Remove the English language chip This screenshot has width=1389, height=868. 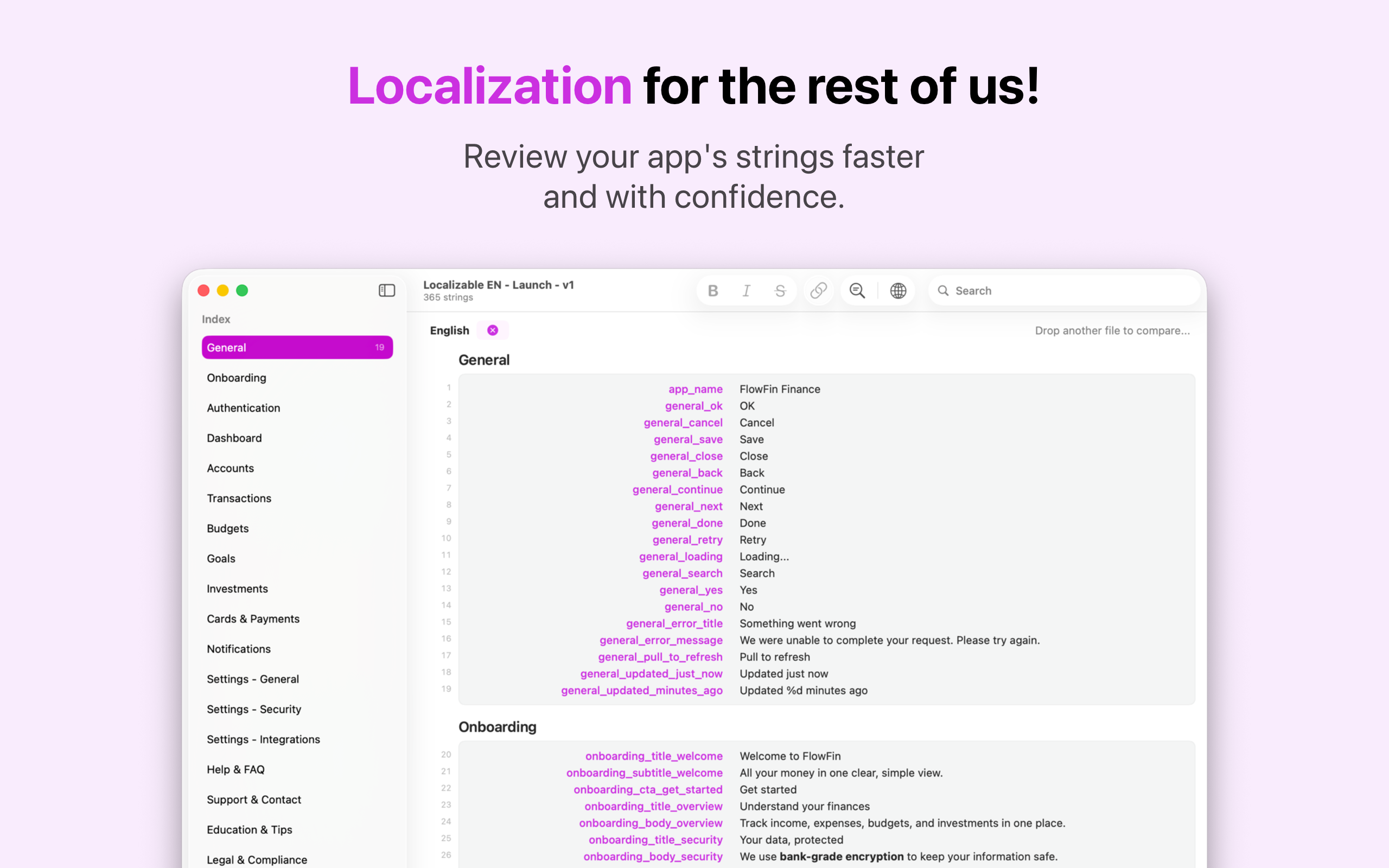coord(492,330)
